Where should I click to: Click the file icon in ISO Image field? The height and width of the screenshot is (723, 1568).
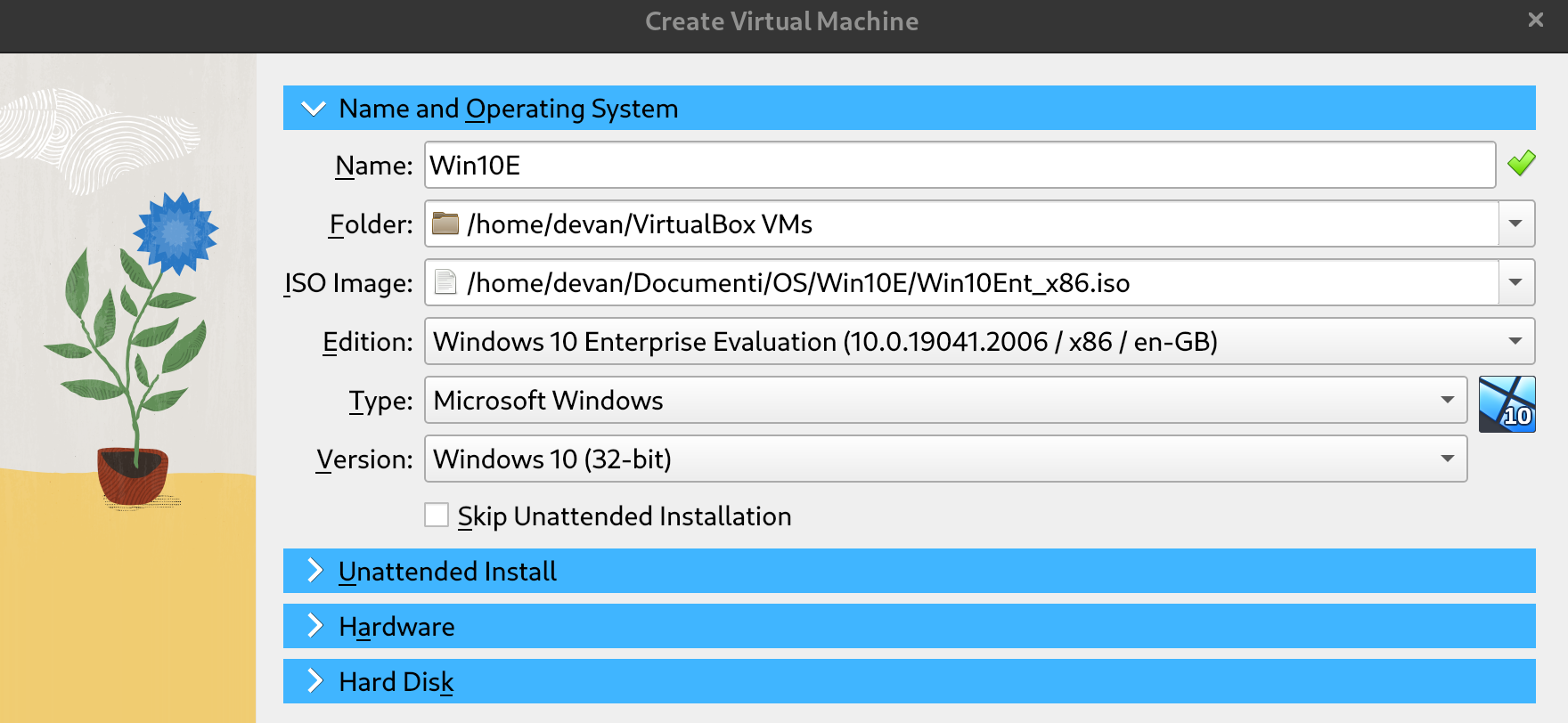tap(445, 282)
